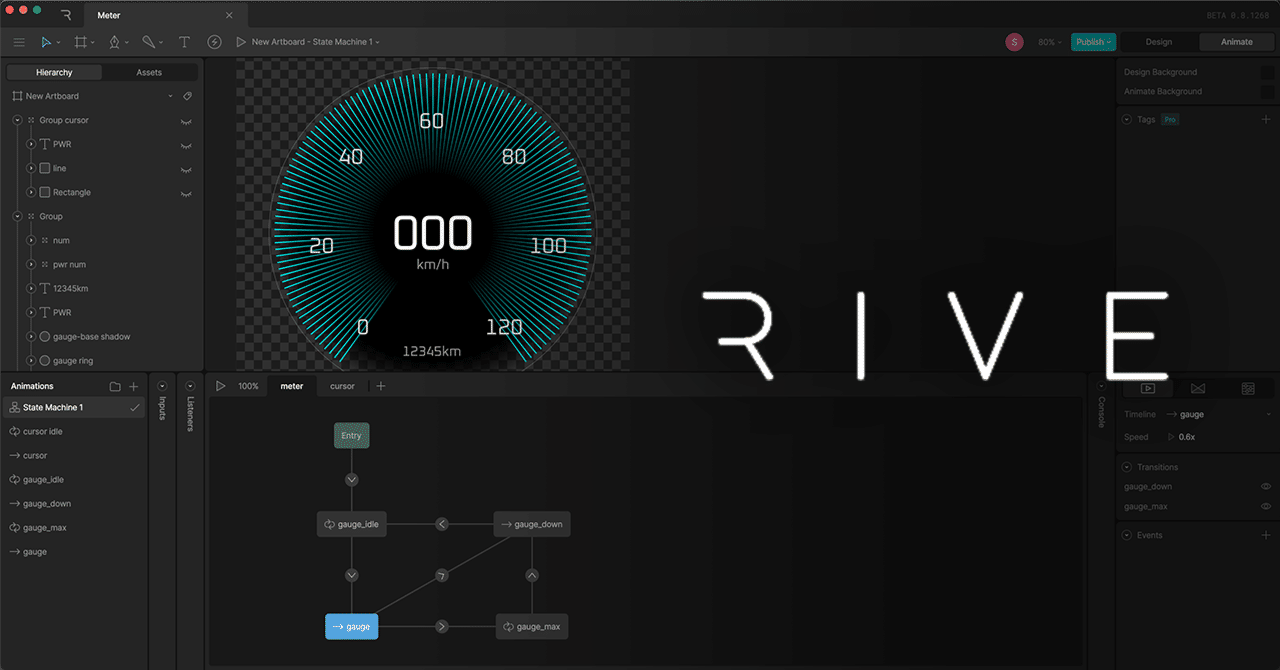Select the gauge node in the state machine graph
This screenshot has width=1280, height=670.
(351, 626)
